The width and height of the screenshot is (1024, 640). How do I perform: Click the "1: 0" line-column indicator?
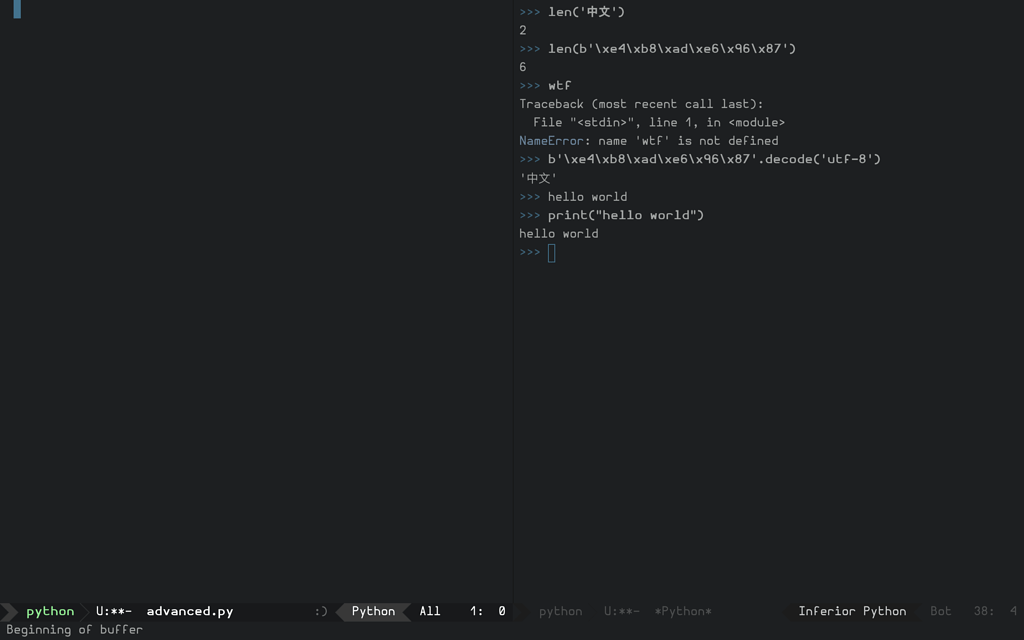click(x=487, y=611)
